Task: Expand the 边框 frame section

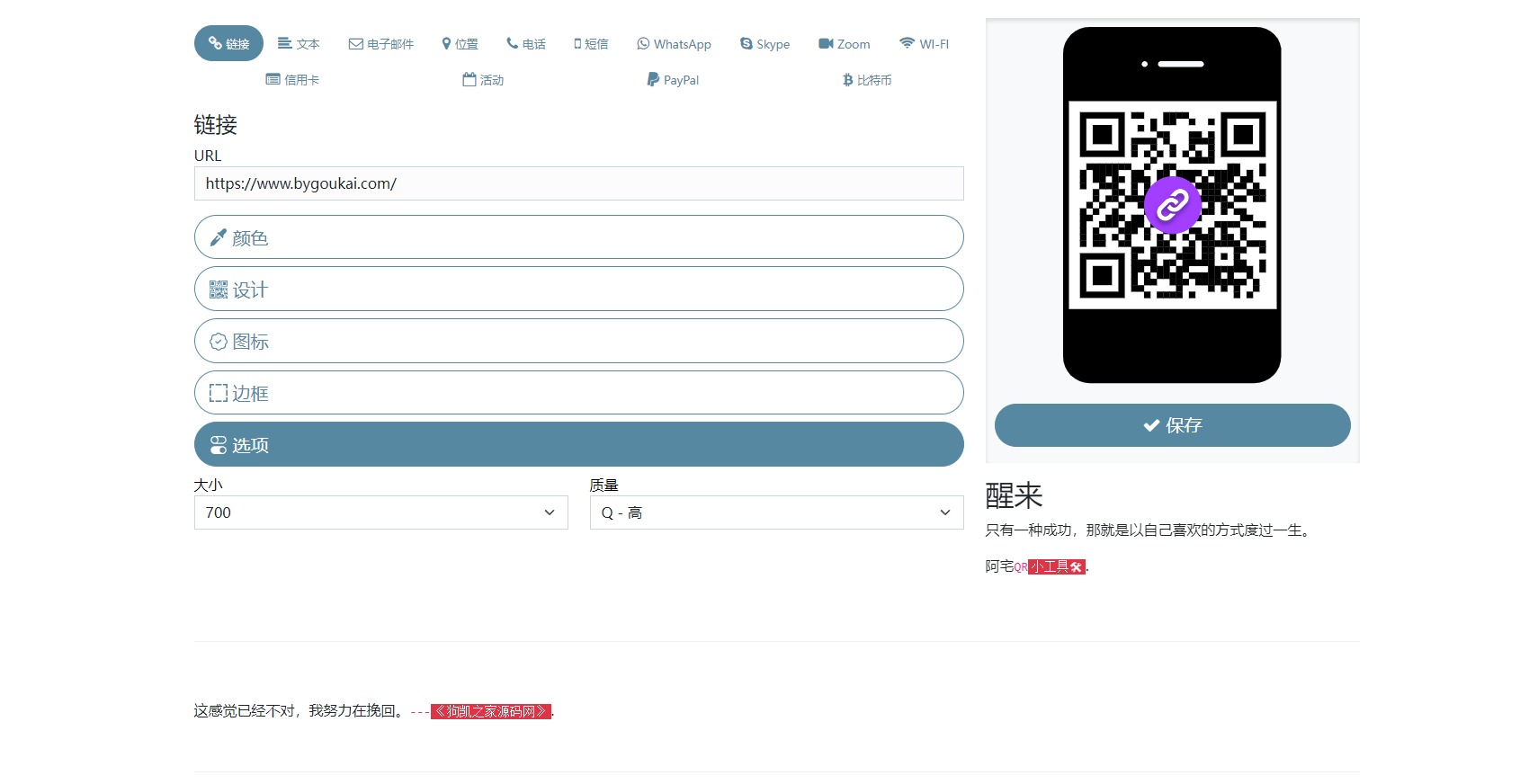Action: [578, 393]
